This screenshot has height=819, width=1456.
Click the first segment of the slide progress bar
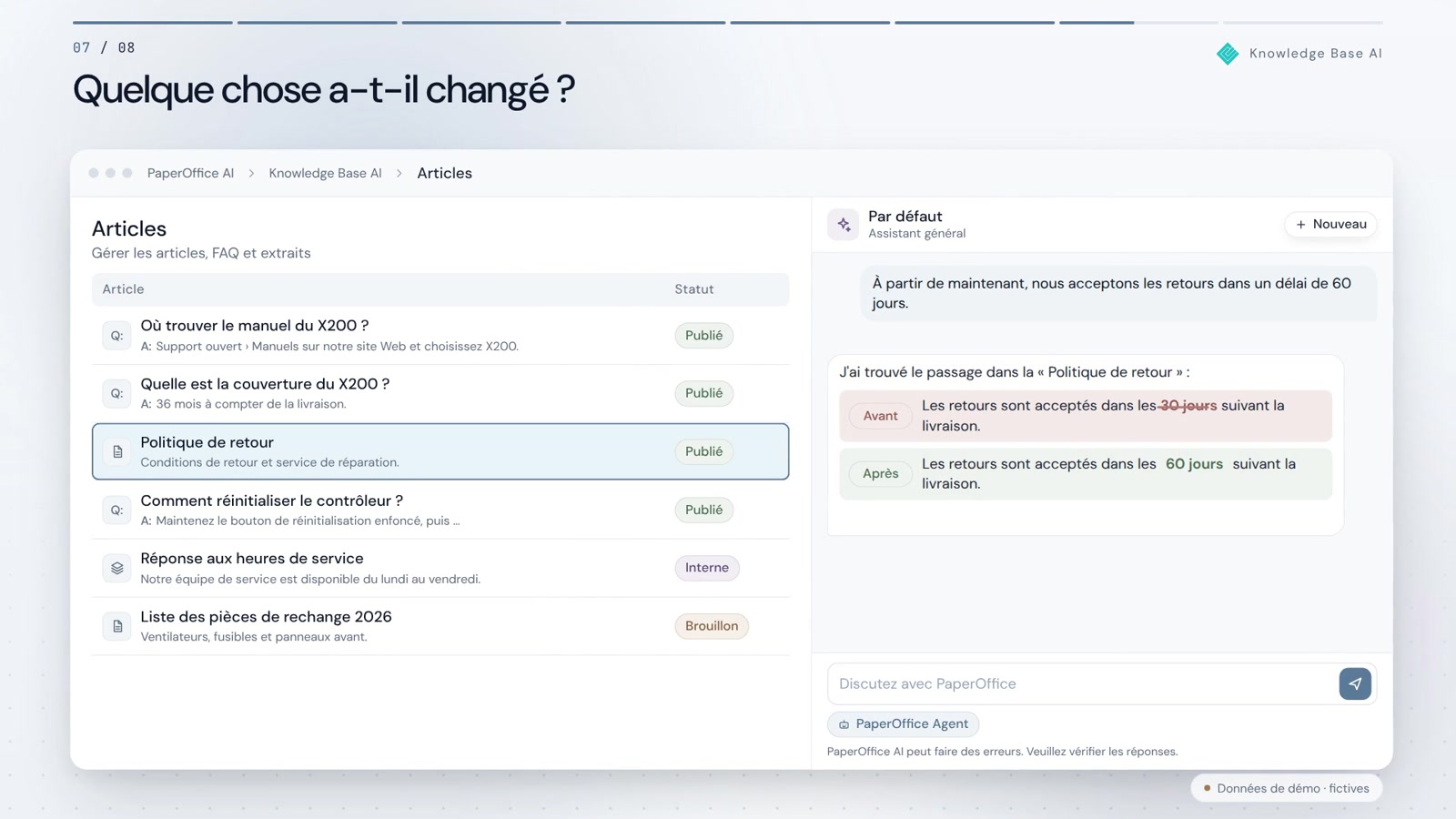click(x=152, y=23)
